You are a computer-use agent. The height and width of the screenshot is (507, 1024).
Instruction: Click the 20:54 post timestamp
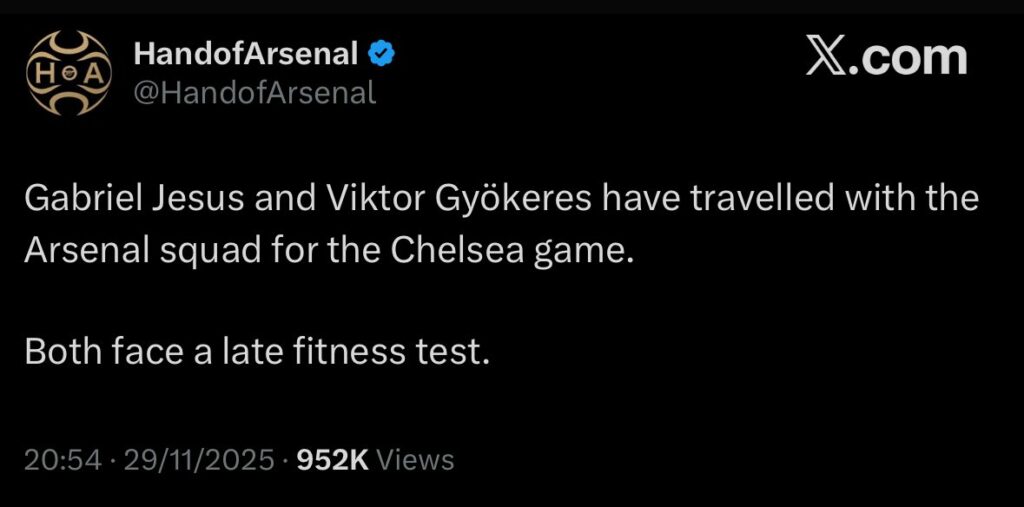63,460
